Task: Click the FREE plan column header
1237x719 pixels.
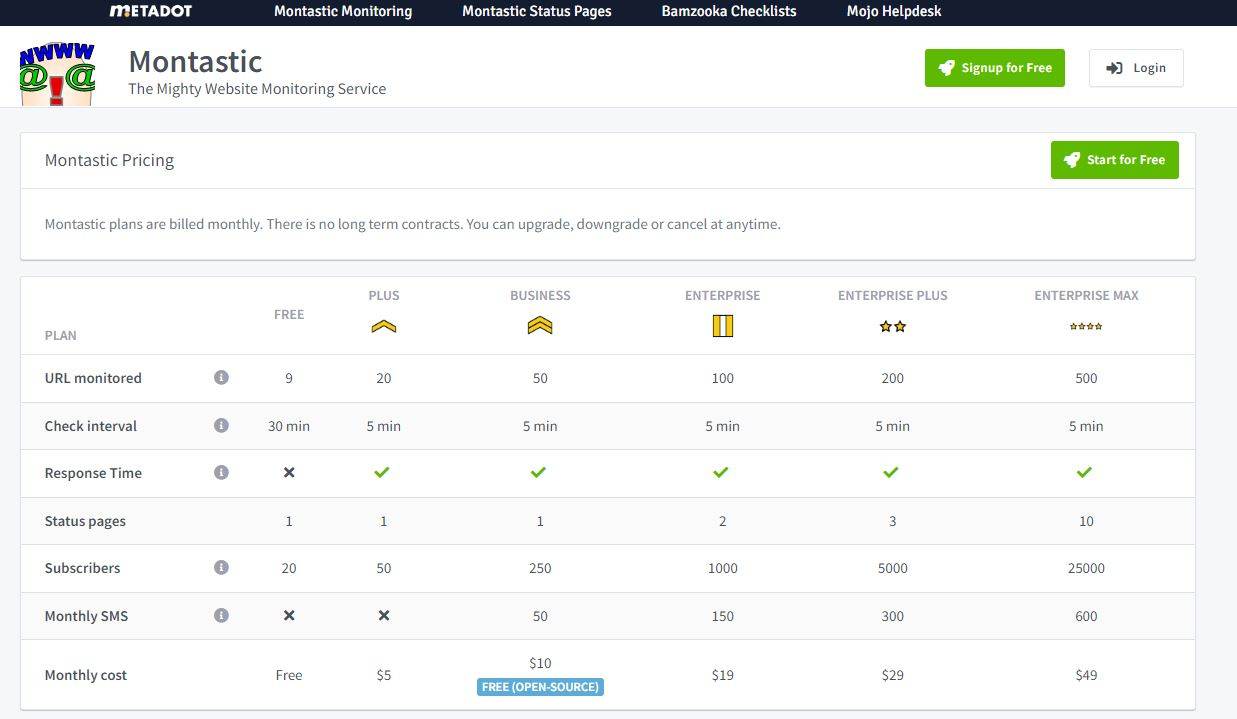Action: click(x=289, y=314)
